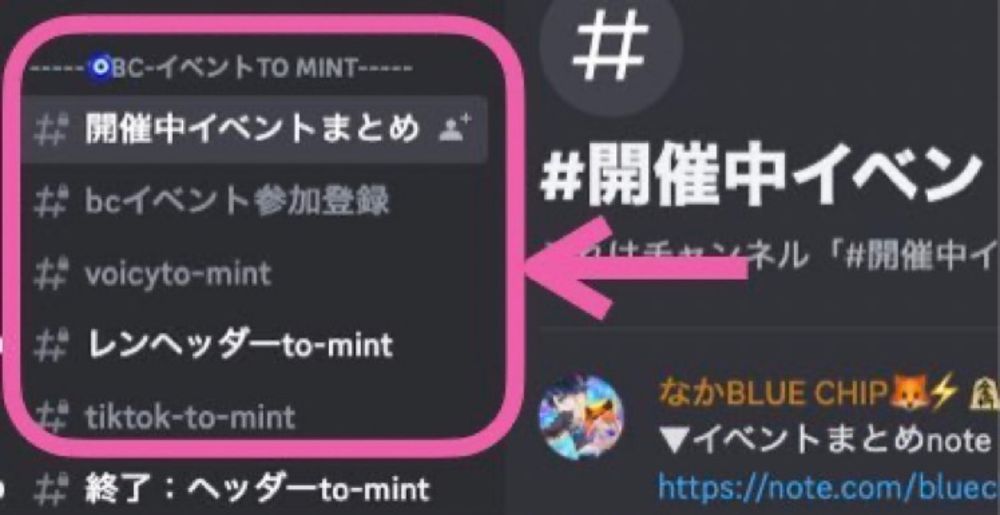
Task: Click the blue circle emoji in category header
Action: 99,68
